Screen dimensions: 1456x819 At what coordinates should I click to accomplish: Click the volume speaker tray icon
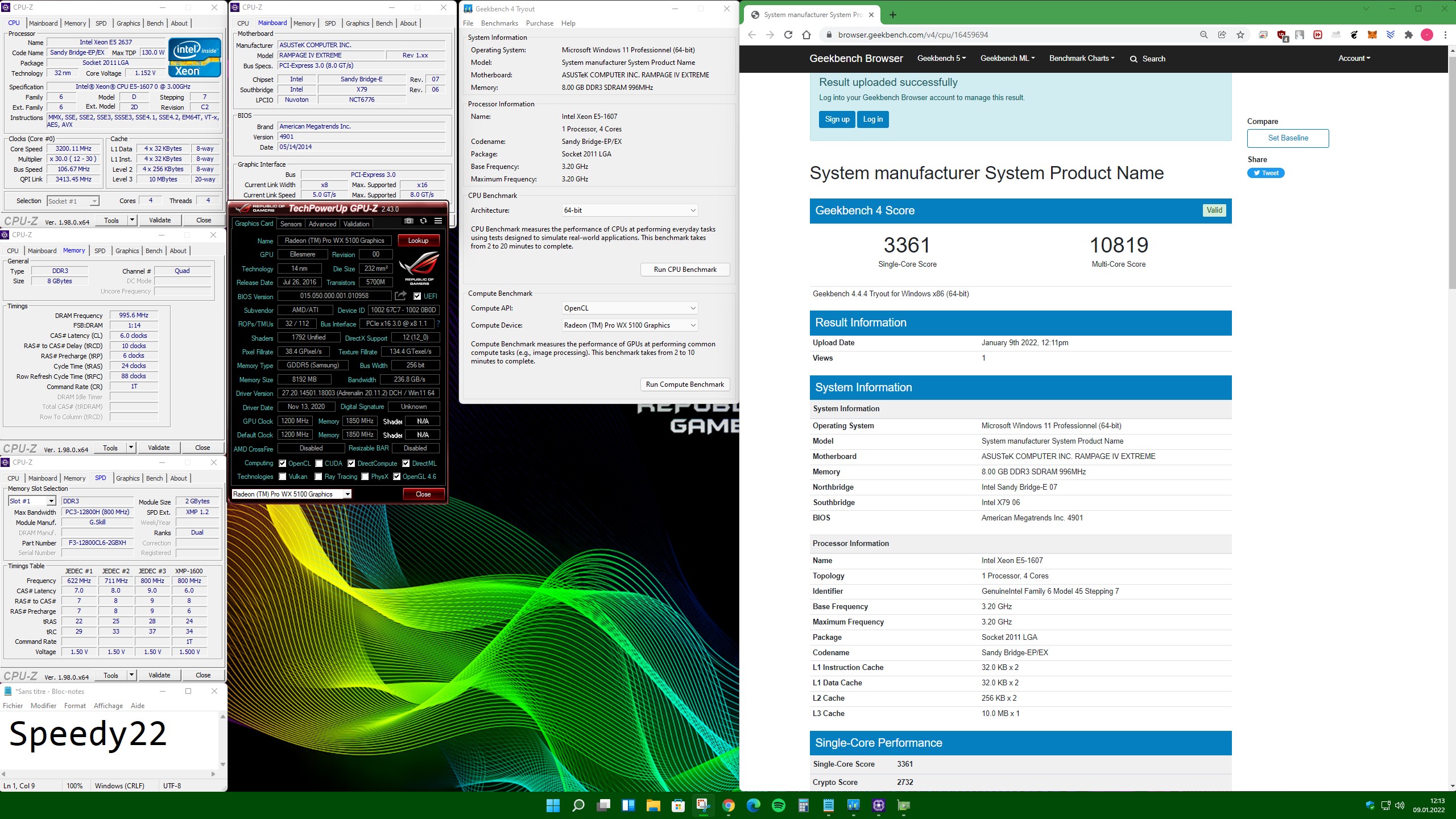point(1400,805)
